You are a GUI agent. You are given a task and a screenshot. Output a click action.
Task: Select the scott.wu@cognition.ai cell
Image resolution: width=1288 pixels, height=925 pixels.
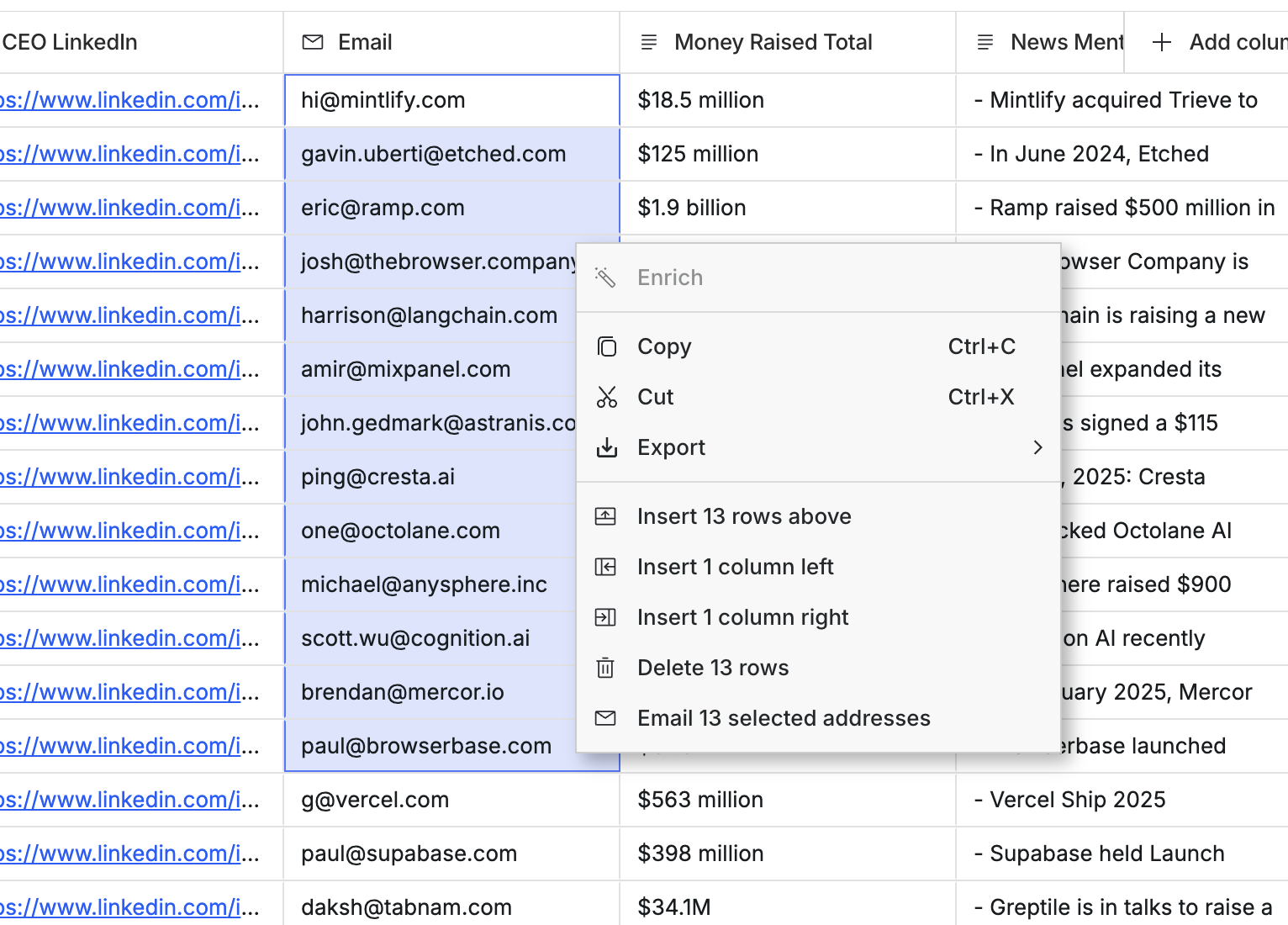pyautogui.click(x=430, y=638)
